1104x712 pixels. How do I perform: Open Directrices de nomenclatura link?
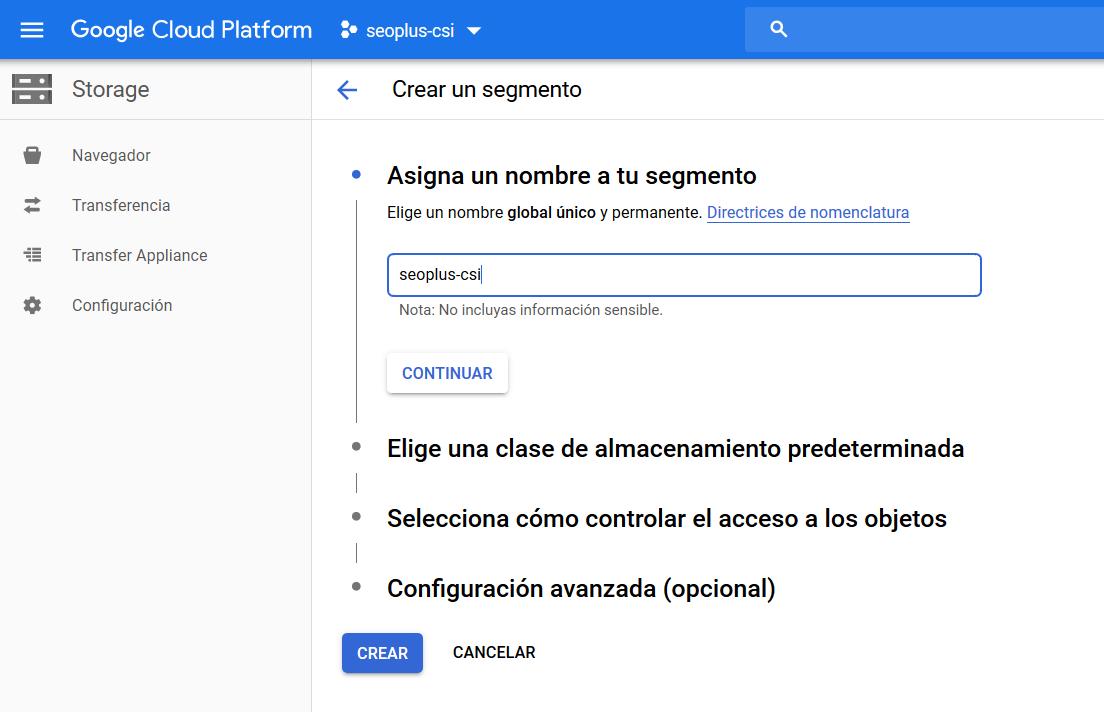click(807, 212)
